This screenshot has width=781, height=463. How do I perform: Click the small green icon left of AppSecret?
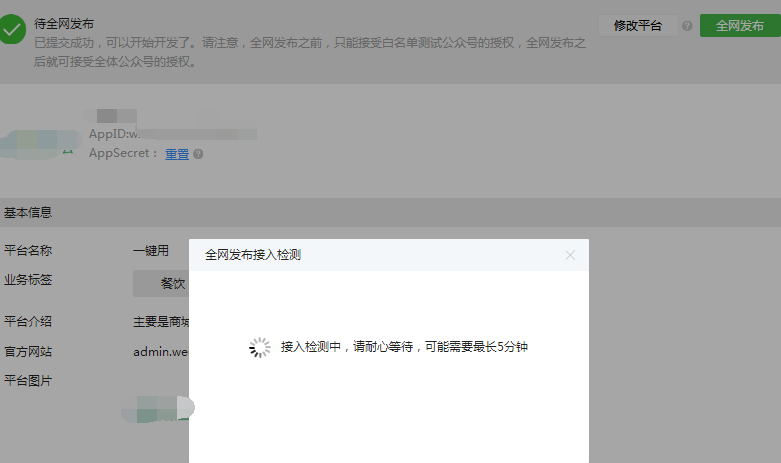(68, 152)
